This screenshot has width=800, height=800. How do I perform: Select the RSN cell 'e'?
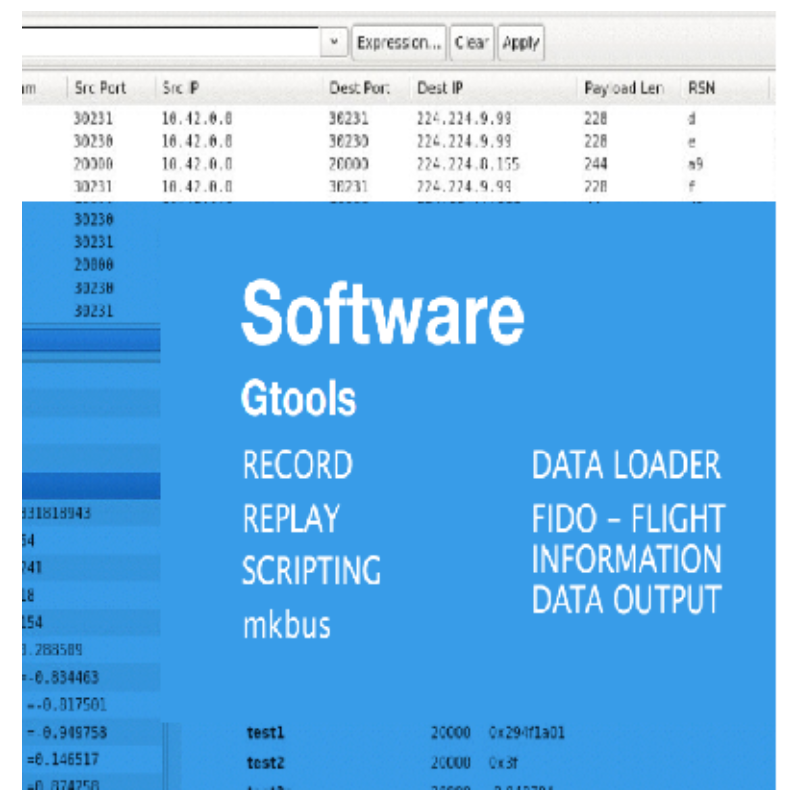tap(692, 142)
